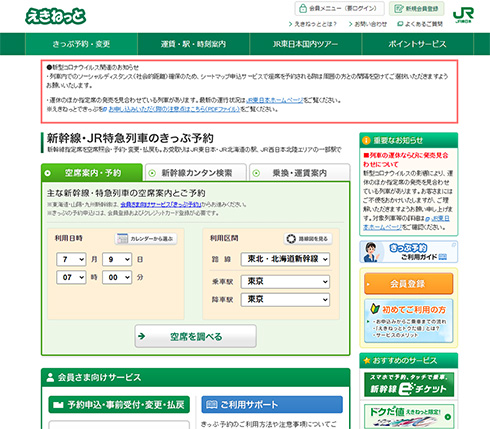Click 主な新幹線・特急列車の空席案内とご予約 text

tap(126, 193)
